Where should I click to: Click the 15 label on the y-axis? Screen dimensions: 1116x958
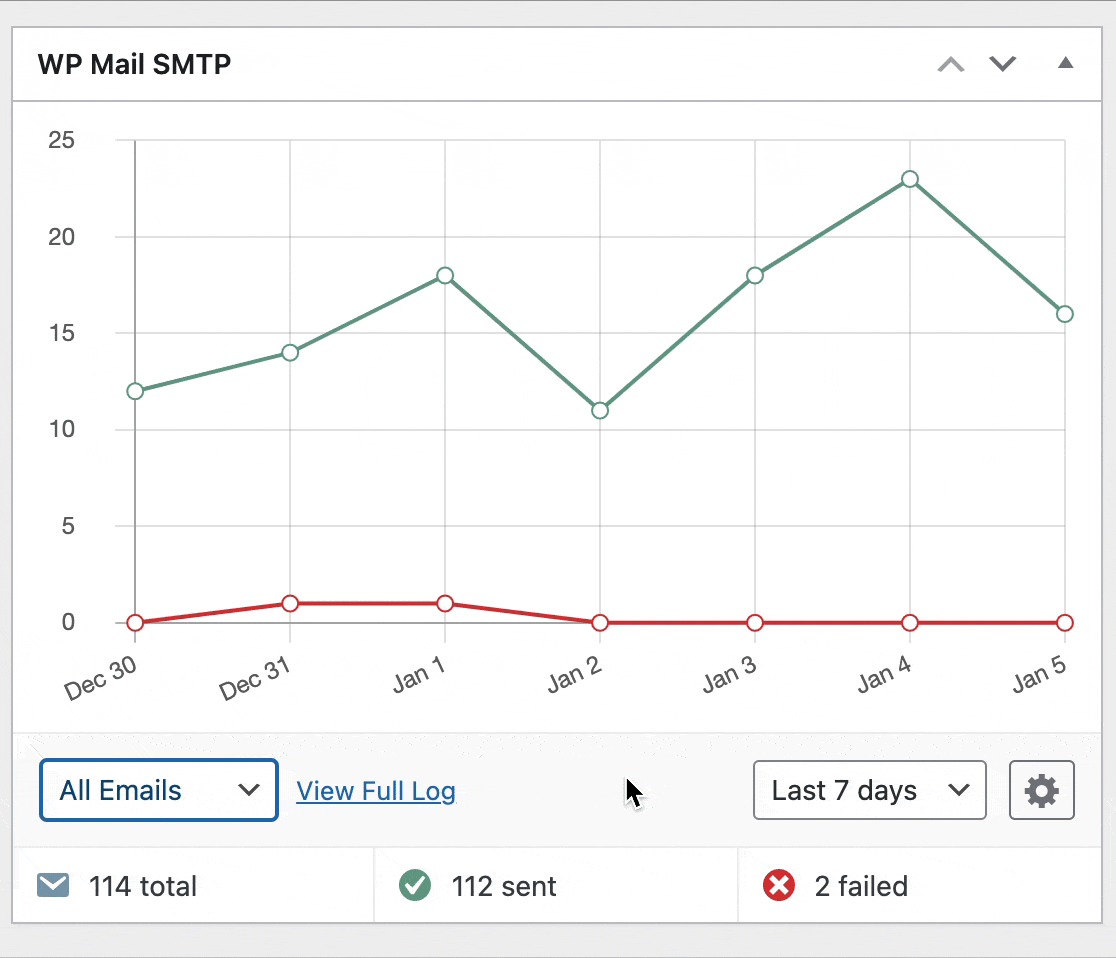61,333
